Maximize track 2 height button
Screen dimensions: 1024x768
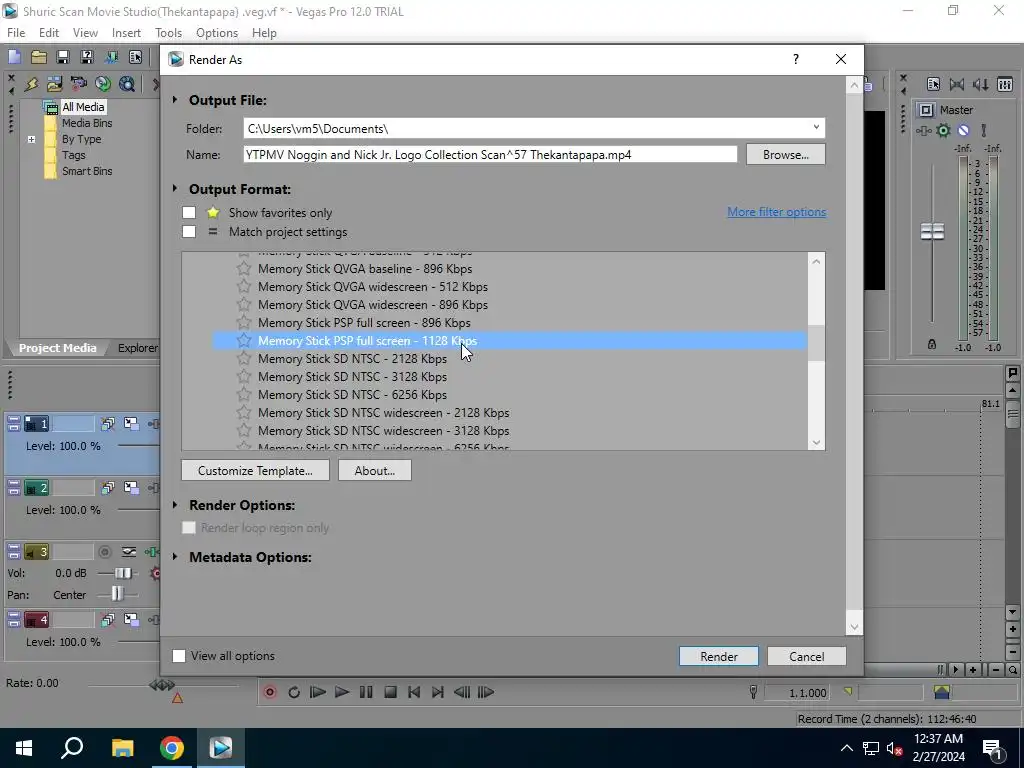coord(14,492)
